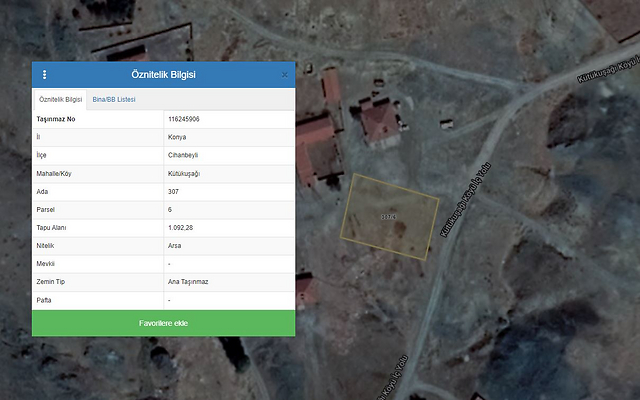
Task: Select the Öznitelik Bilgisi tab
Action: coord(60,100)
